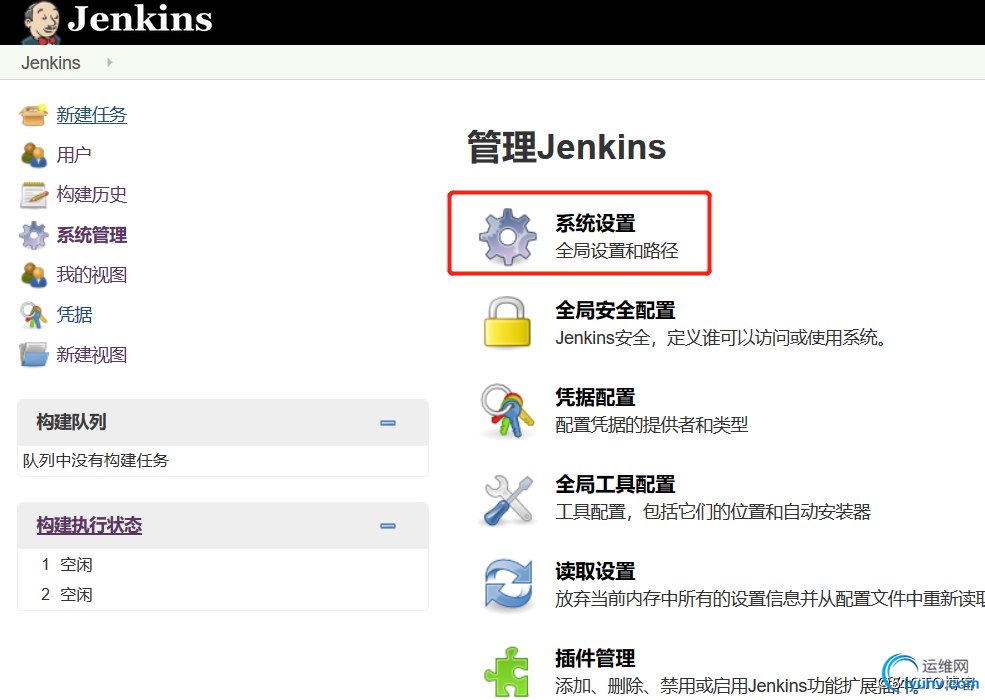Click the 工具配置 description text
This screenshot has width=985, height=700.
point(713,511)
